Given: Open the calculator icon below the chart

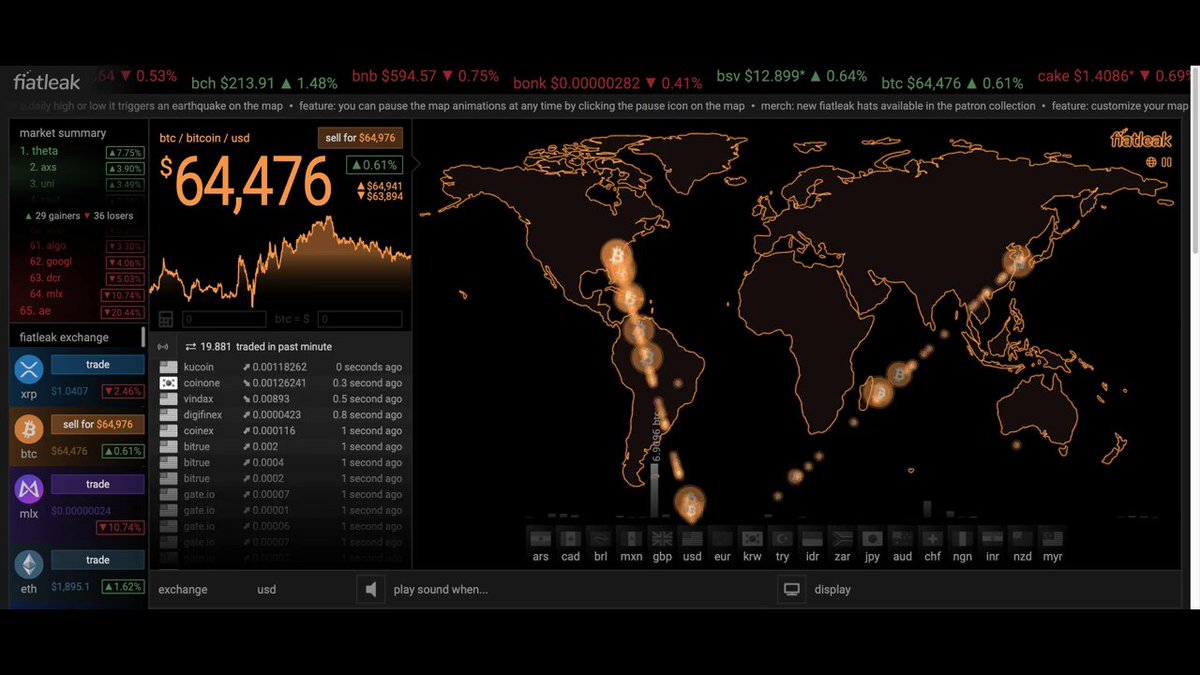Looking at the screenshot, I should coord(166,320).
